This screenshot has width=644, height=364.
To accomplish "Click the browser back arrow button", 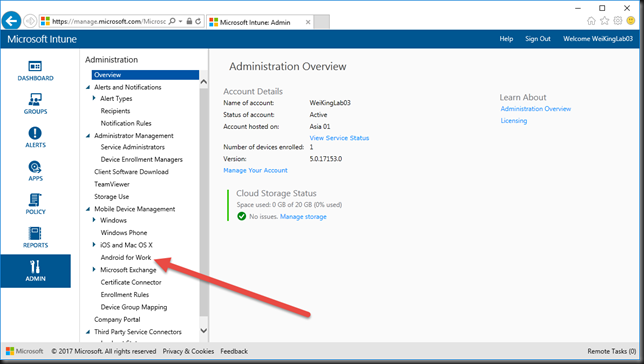I will (12, 21).
